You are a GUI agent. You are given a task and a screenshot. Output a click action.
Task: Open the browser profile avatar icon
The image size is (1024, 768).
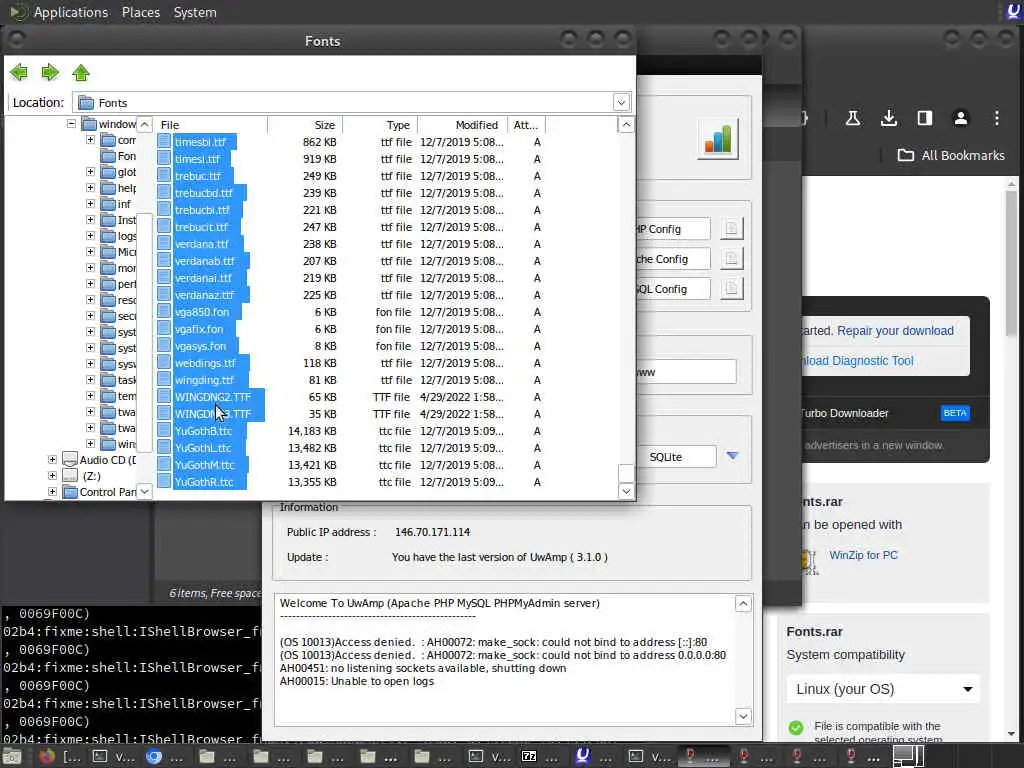pyautogui.click(x=960, y=118)
